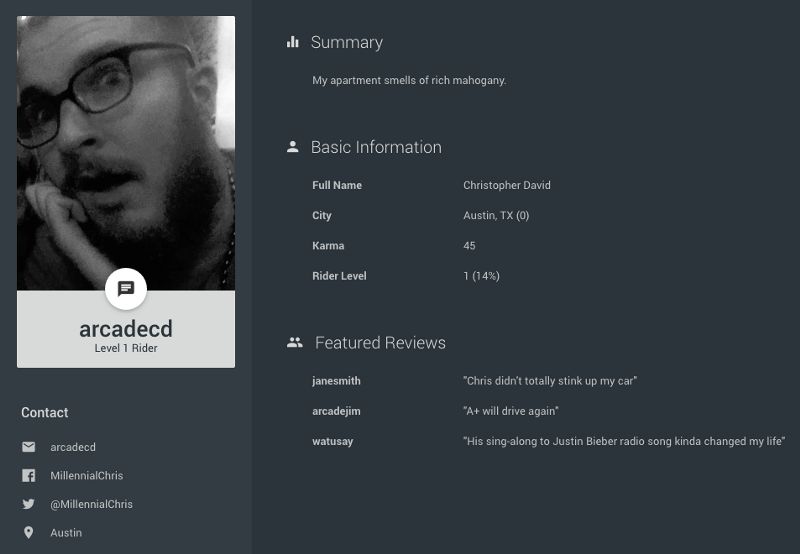Open the MillennialChris Facebook link
The image size is (800, 554).
[87, 475]
